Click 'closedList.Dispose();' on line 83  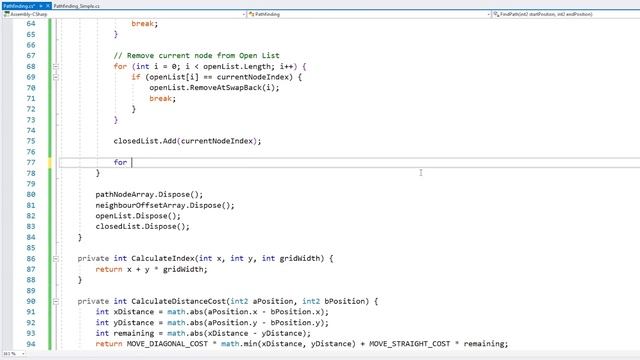coord(142,227)
